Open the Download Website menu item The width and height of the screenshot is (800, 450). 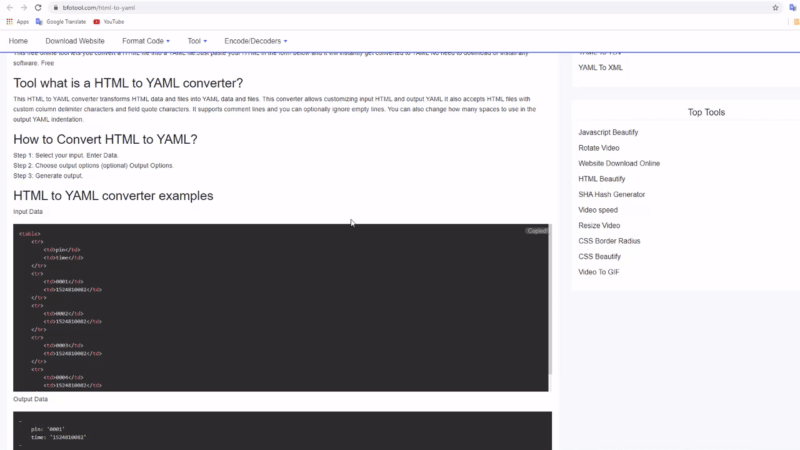click(75, 41)
